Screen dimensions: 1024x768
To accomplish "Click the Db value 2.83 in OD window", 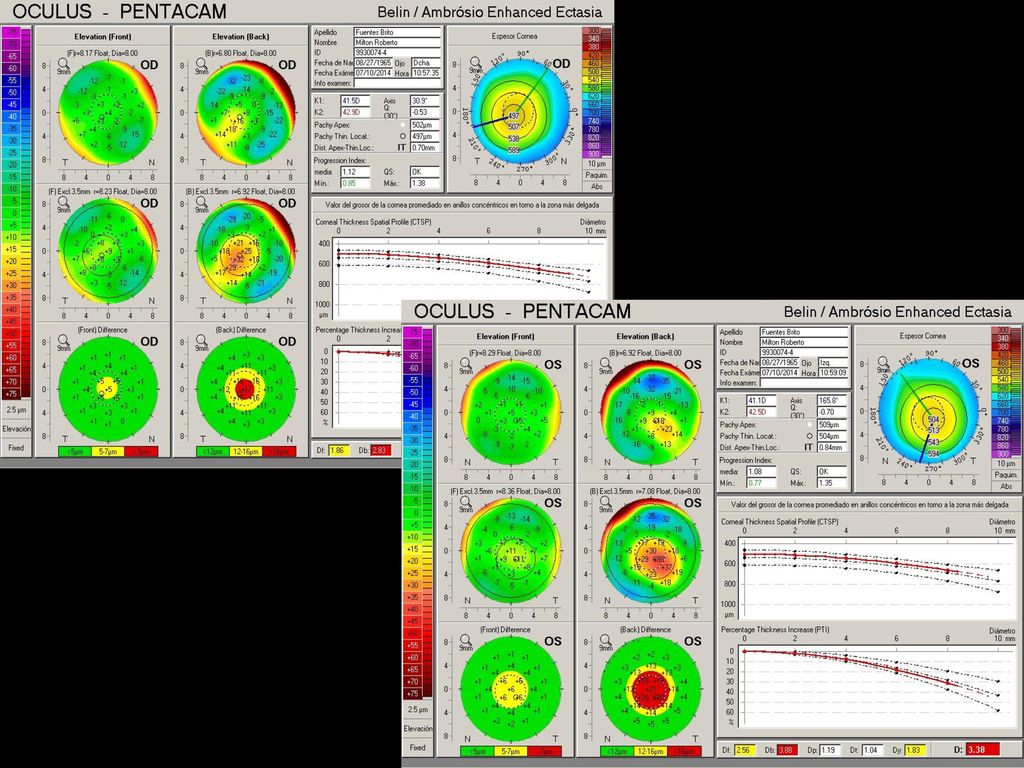I will click(381, 450).
